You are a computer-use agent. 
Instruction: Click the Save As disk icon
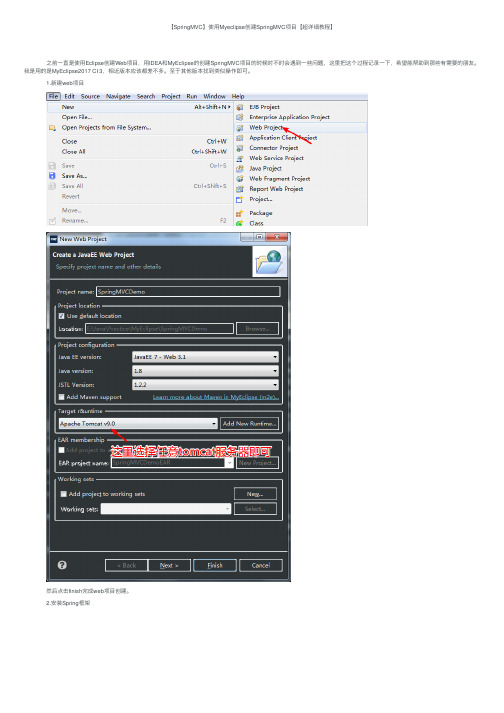tap(52, 176)
